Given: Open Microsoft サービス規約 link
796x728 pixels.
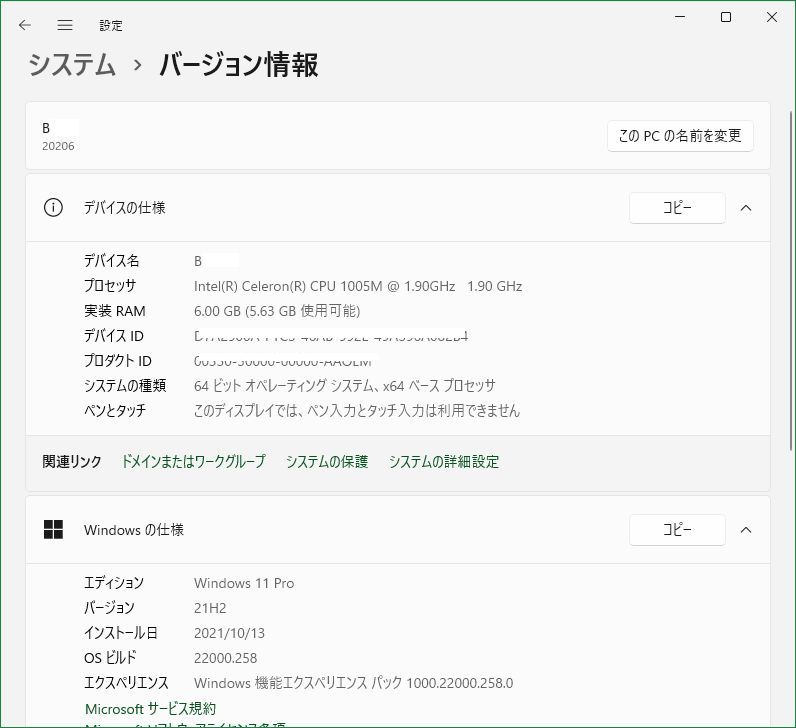Looking at the screenshot, I should [x=150, y=708].
